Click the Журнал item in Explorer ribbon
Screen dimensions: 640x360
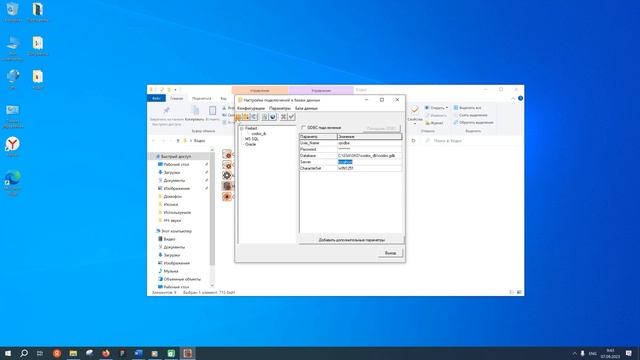(x=434, y=123)
